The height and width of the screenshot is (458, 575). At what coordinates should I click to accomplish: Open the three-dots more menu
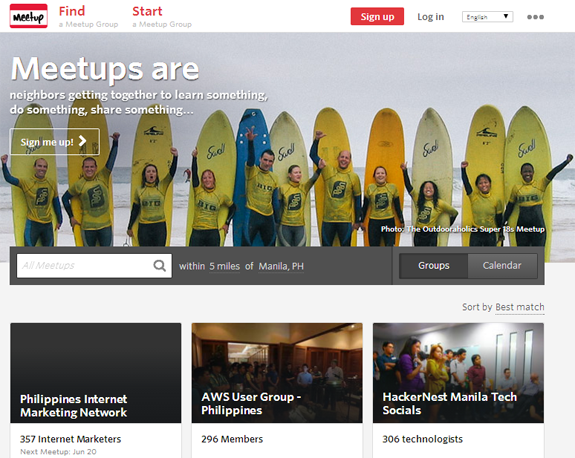point(535,17)
